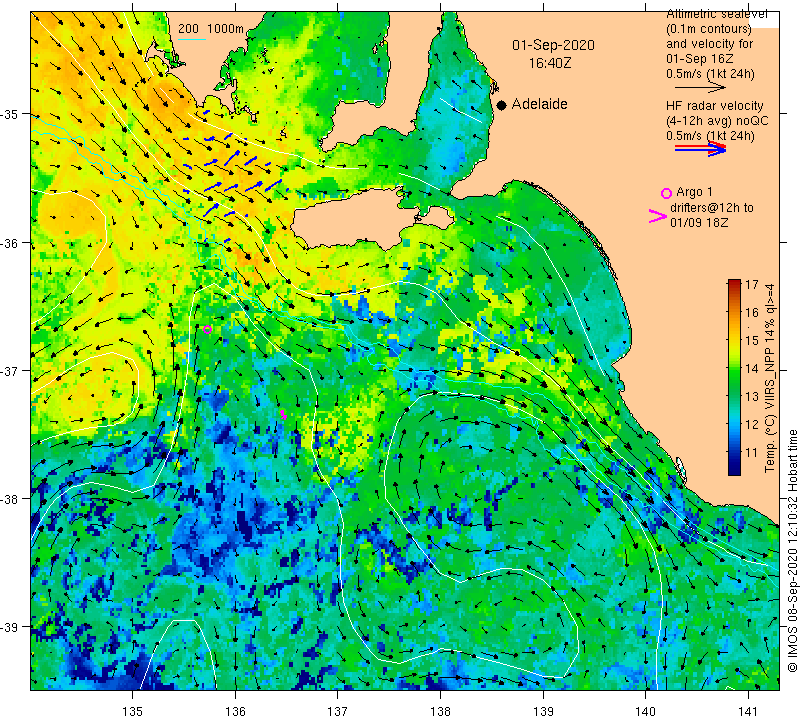Click the red-blue HF radar legend arrow
This screenshot has height=720, width=800.
pyautogui.click(x=700, y=148)
